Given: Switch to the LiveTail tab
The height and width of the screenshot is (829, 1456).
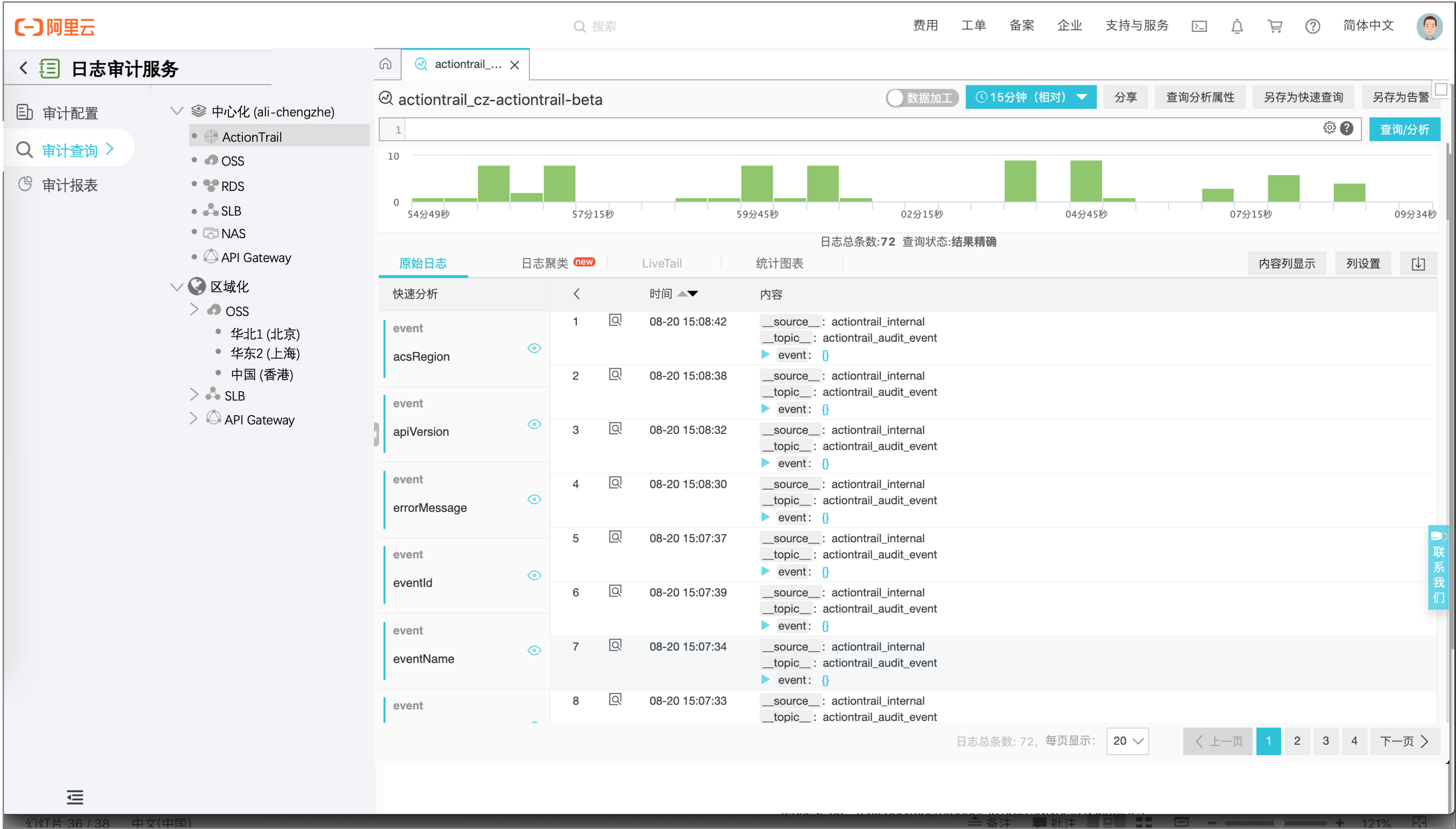Looking at the screenshot, I should pos(661,263).
